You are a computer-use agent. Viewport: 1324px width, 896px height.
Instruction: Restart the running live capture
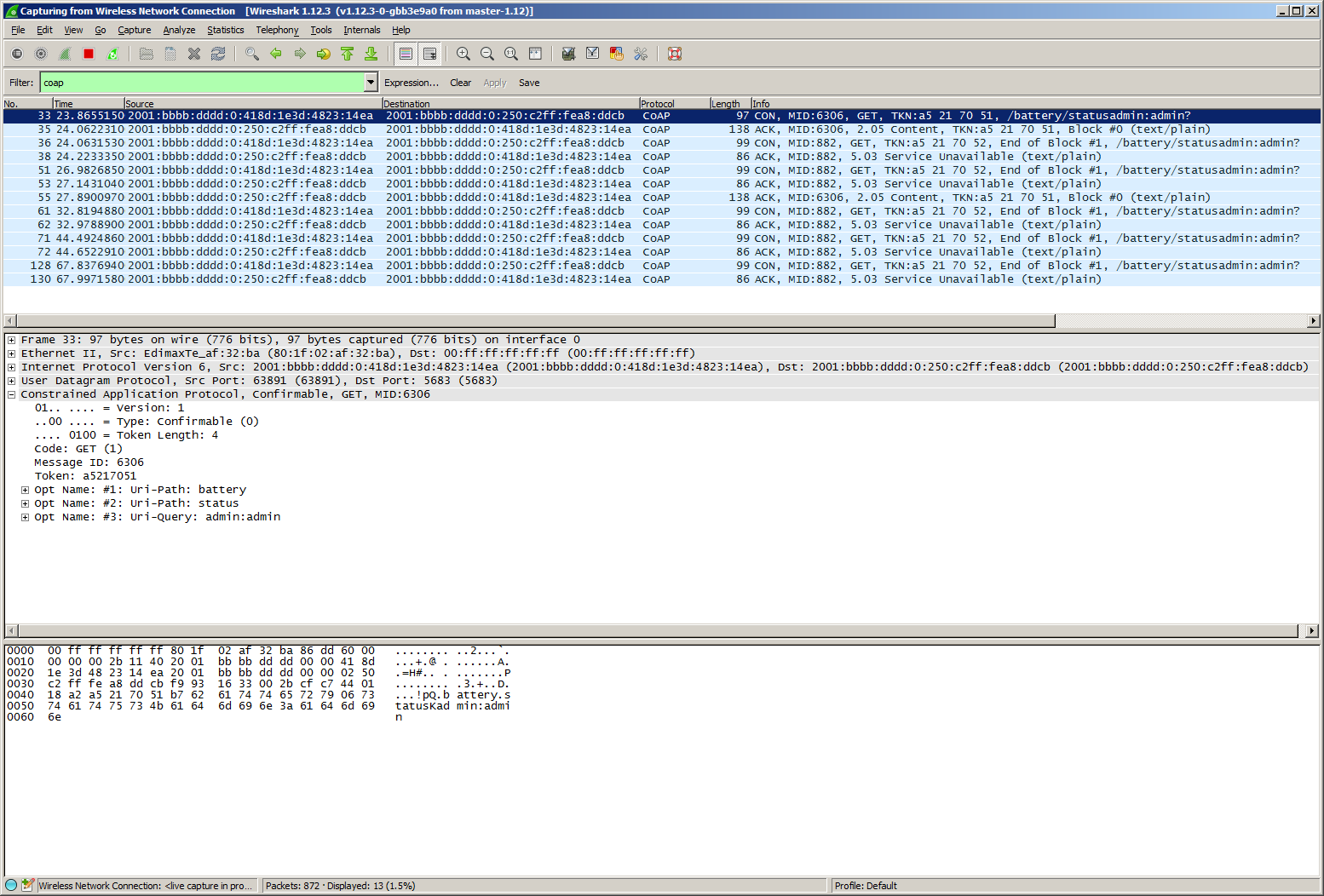pyautogui.click(x=112, y=54)
